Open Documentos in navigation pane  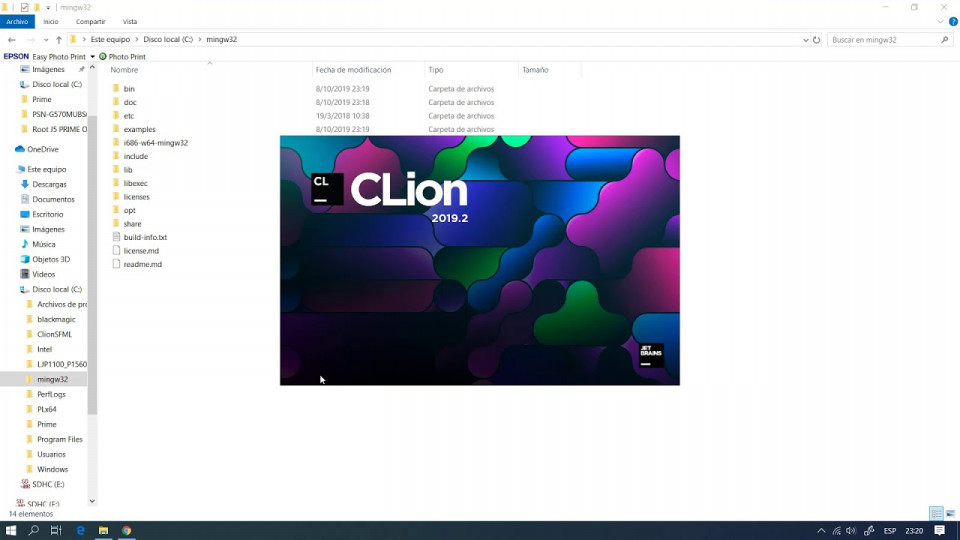(x=53, y=199)
